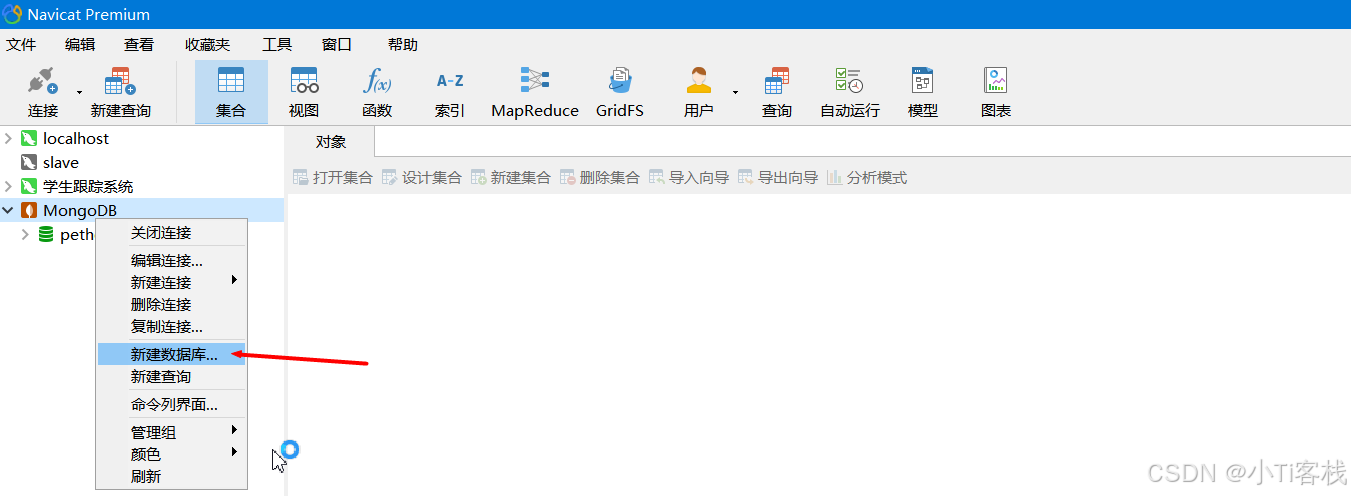
Task: Open the 索引 A-Z index icon
Action: (x=450, y=81)
